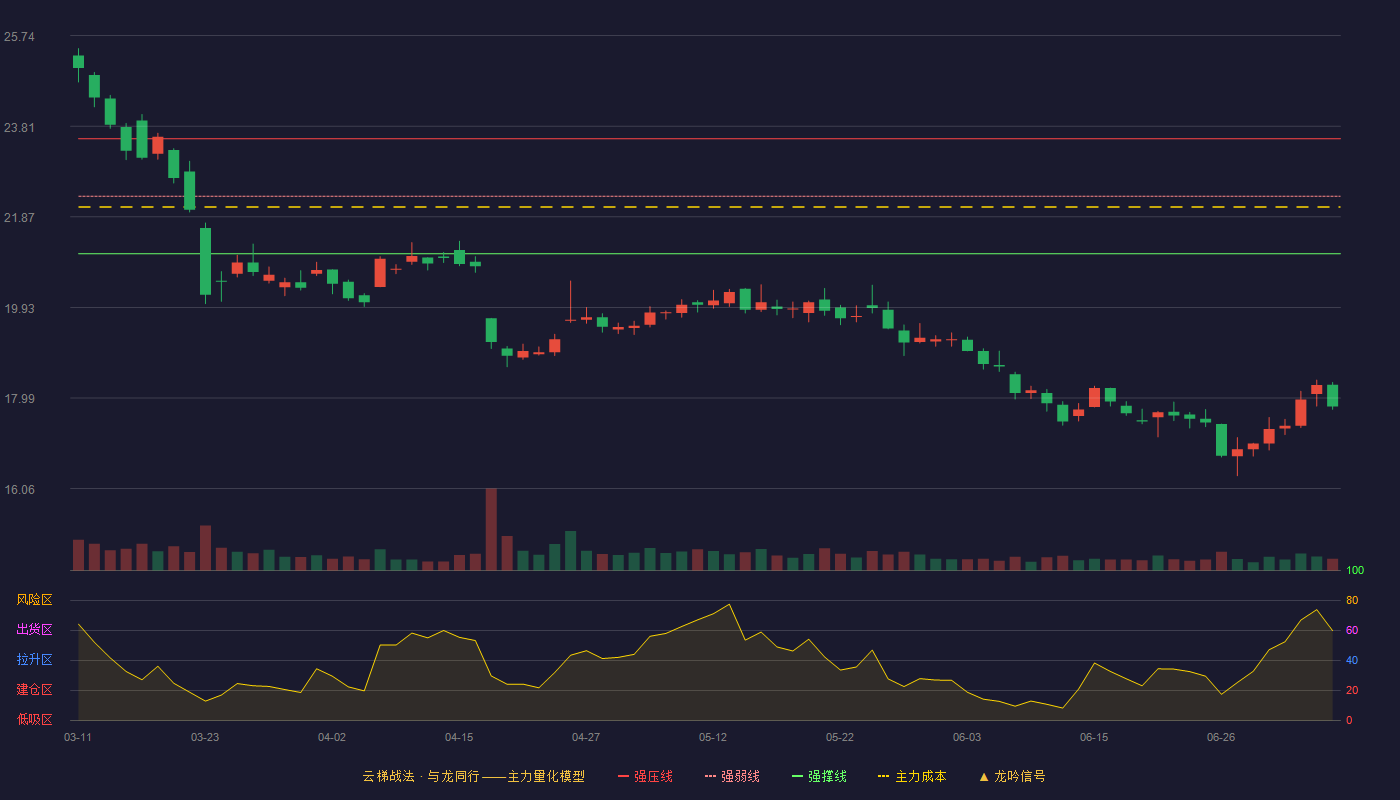Select the 风险区 zone label
The width and height of the screenshot is (1400, 800).
[34, 600]
